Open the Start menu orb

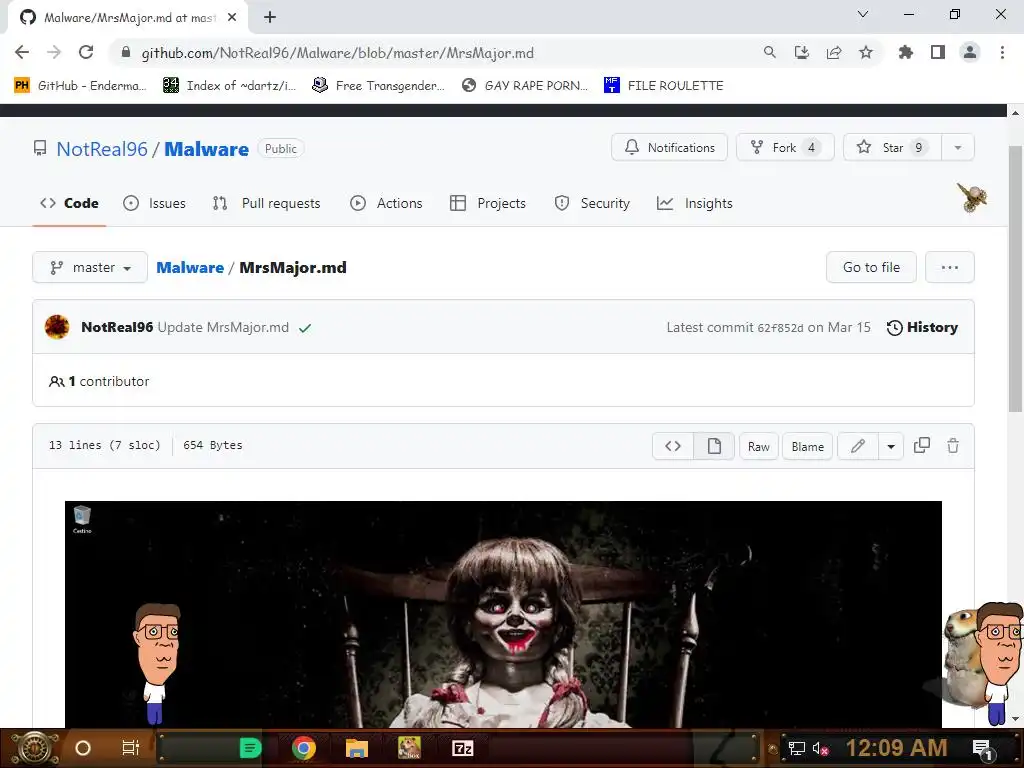click(34, 748)
